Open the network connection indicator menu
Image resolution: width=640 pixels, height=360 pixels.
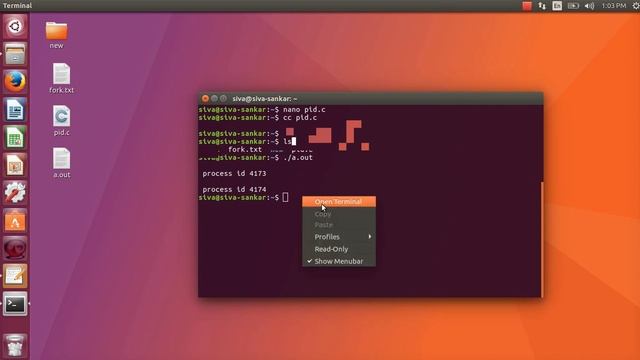(x=542, y=6)
